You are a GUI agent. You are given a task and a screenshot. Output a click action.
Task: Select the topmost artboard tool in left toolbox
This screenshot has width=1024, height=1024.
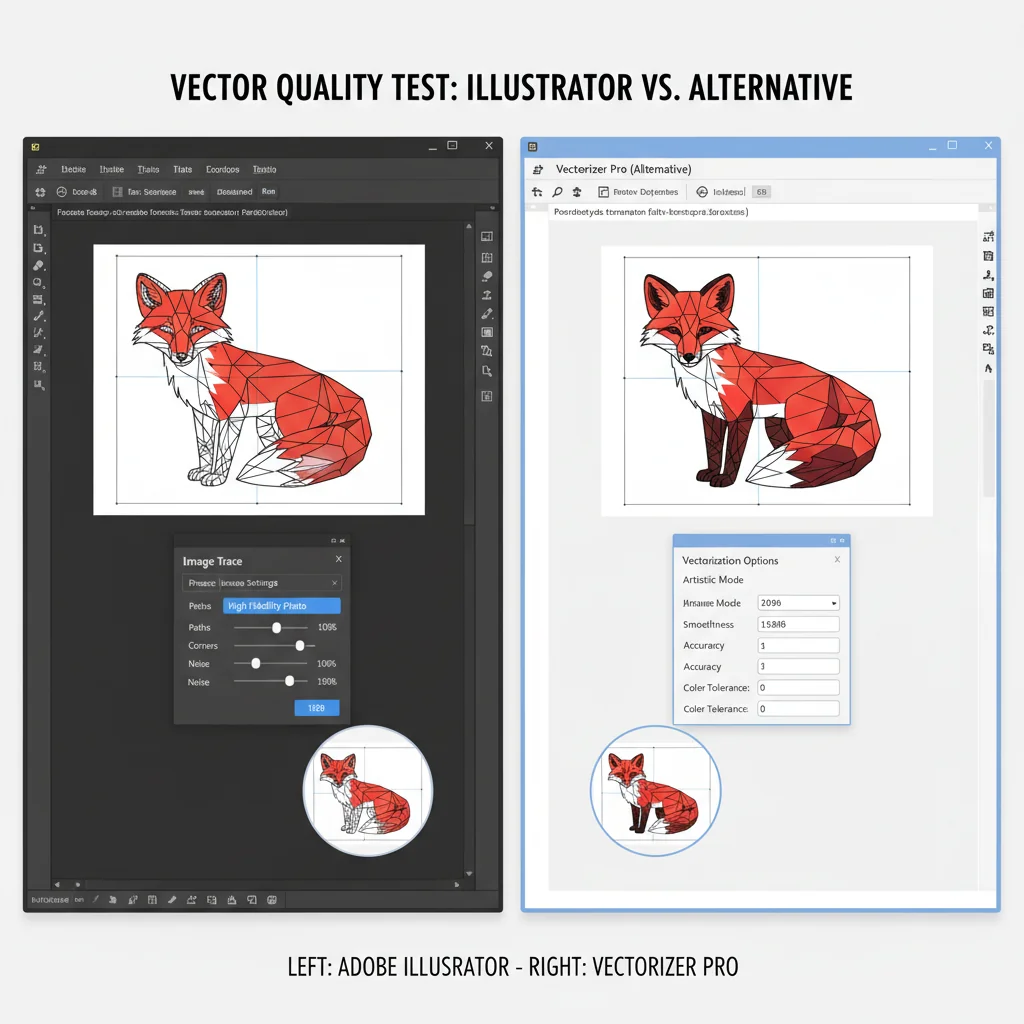click(x=39, y=230)
